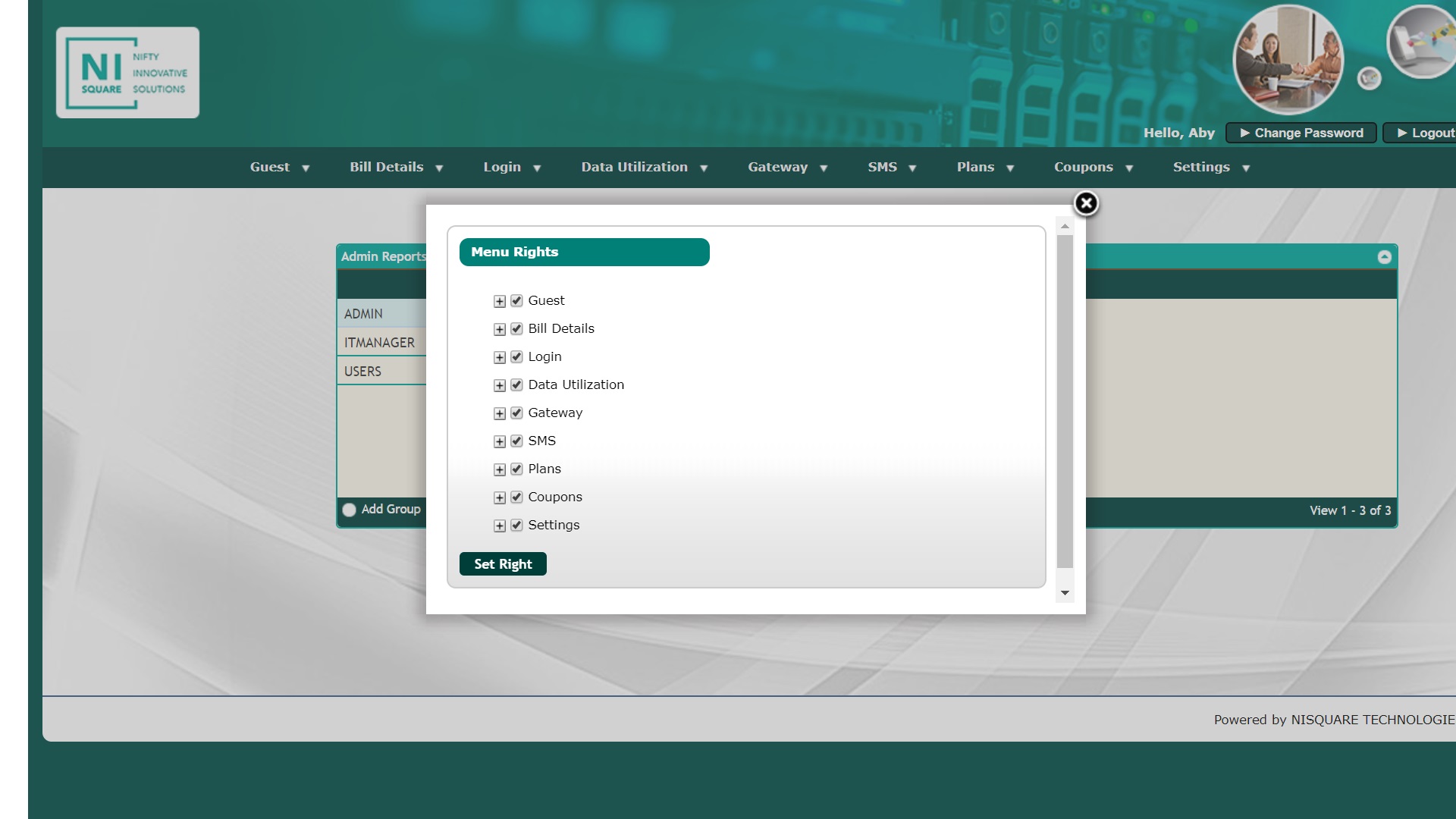Select the ITMANAGER group row
This screenshot has width=1456, height=819.
[379, 343]
